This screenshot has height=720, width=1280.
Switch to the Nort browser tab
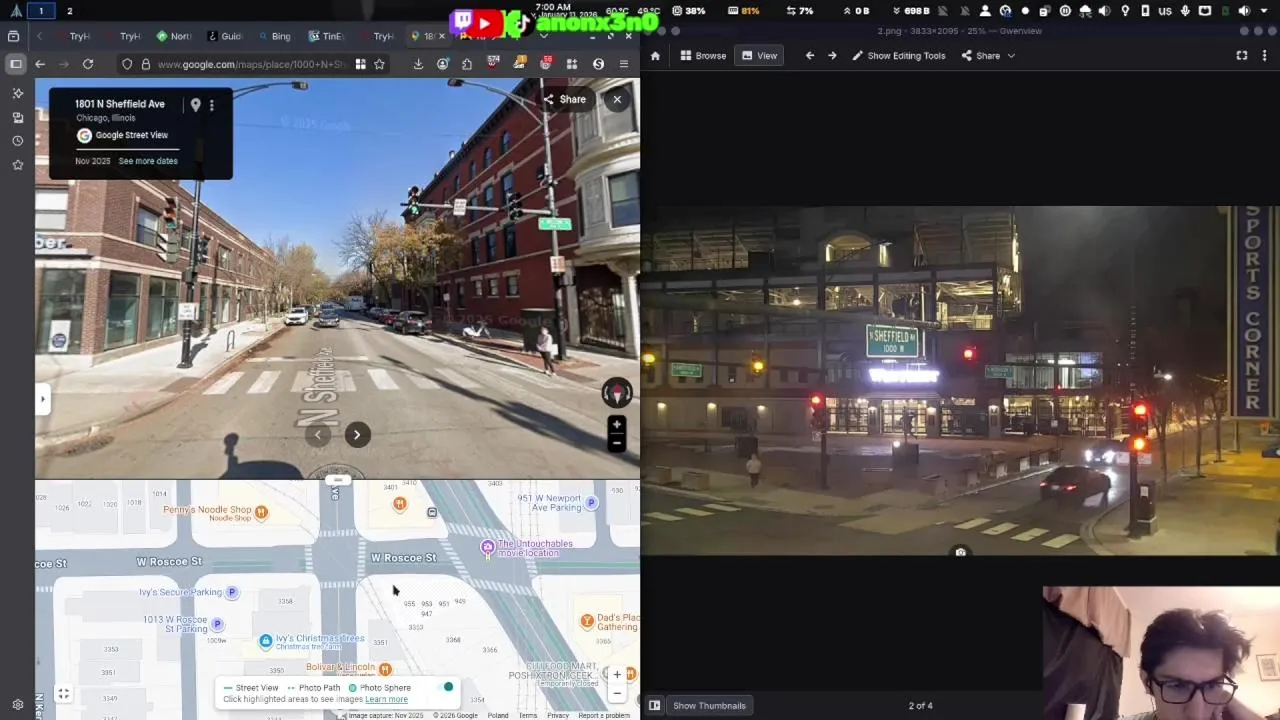click(x=173, y=36)
